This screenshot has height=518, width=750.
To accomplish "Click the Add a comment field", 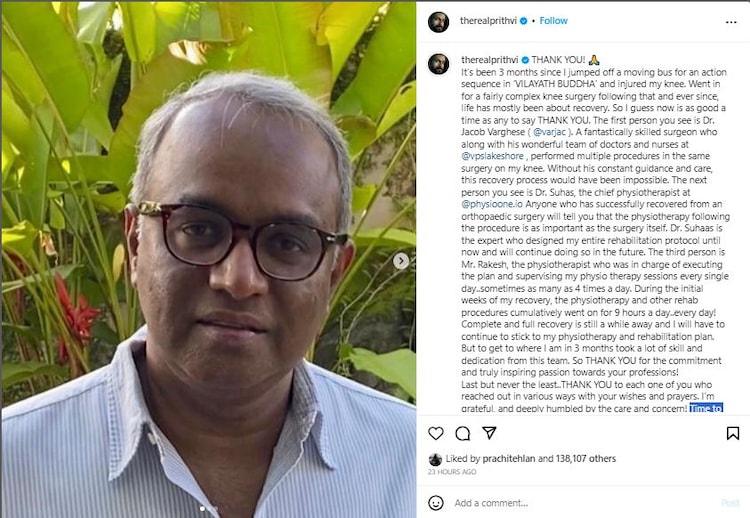I will coord(584,503).
